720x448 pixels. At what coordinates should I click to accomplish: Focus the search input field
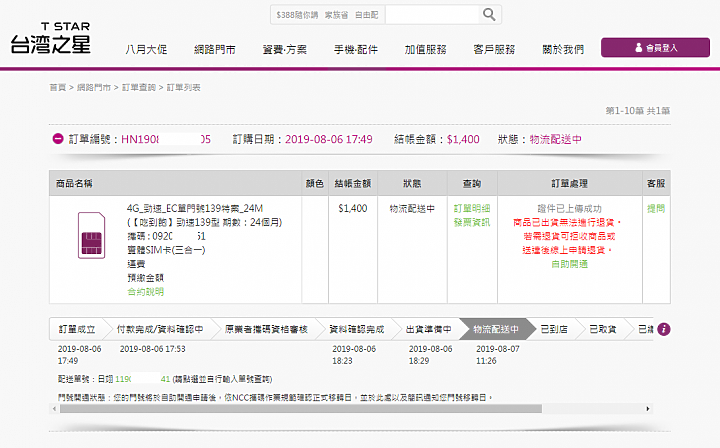432,15
